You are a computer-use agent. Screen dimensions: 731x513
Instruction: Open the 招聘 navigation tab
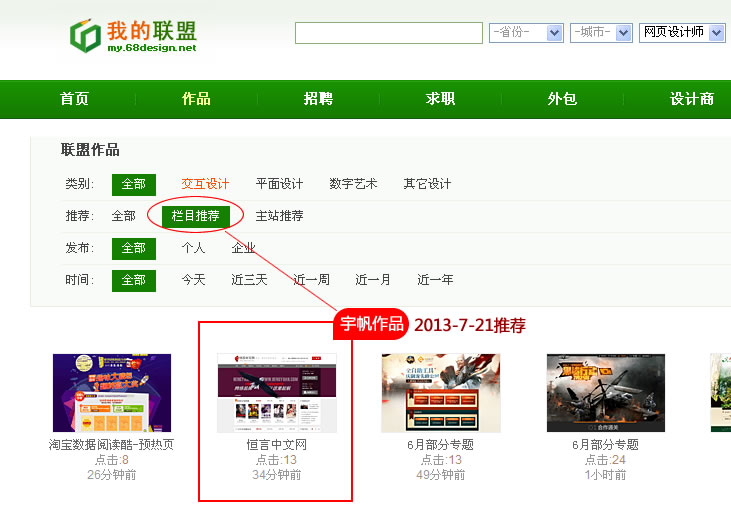point(318,99)
